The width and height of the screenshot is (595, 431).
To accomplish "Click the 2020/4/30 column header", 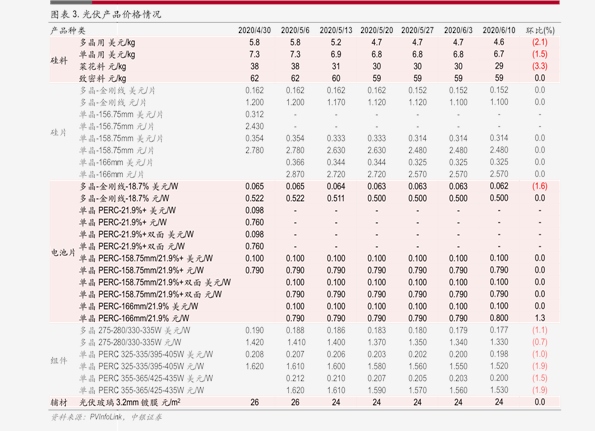I will (x=254, y=30).
